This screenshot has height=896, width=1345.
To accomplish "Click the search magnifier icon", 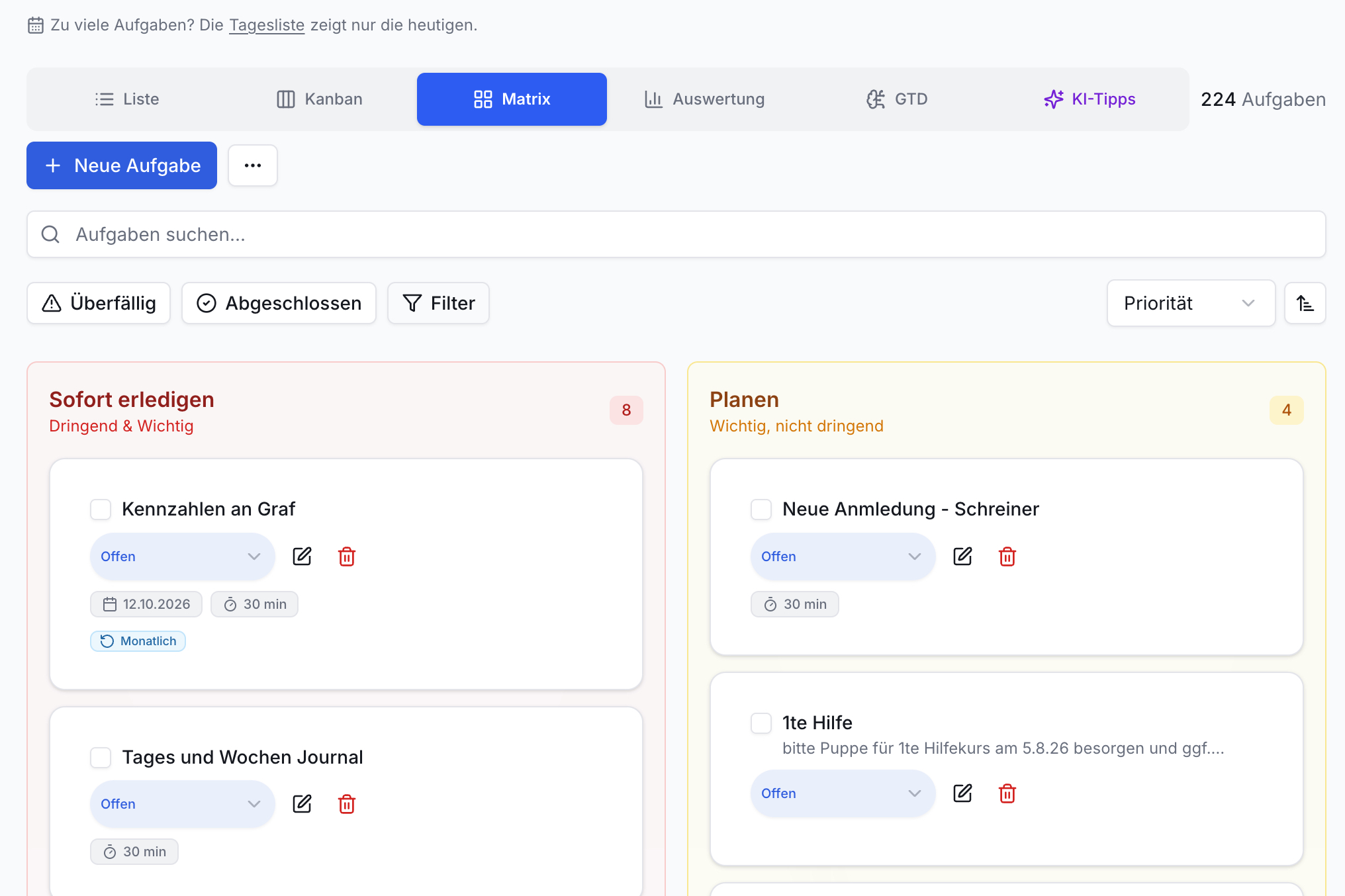I will (50, 234).
